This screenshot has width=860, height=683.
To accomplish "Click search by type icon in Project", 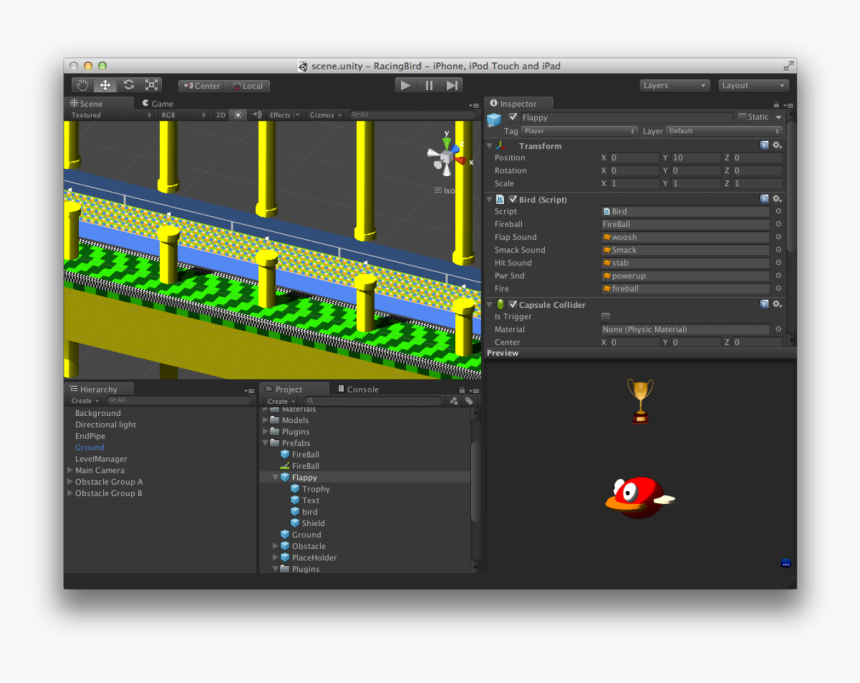I will (x=454, y=401).
